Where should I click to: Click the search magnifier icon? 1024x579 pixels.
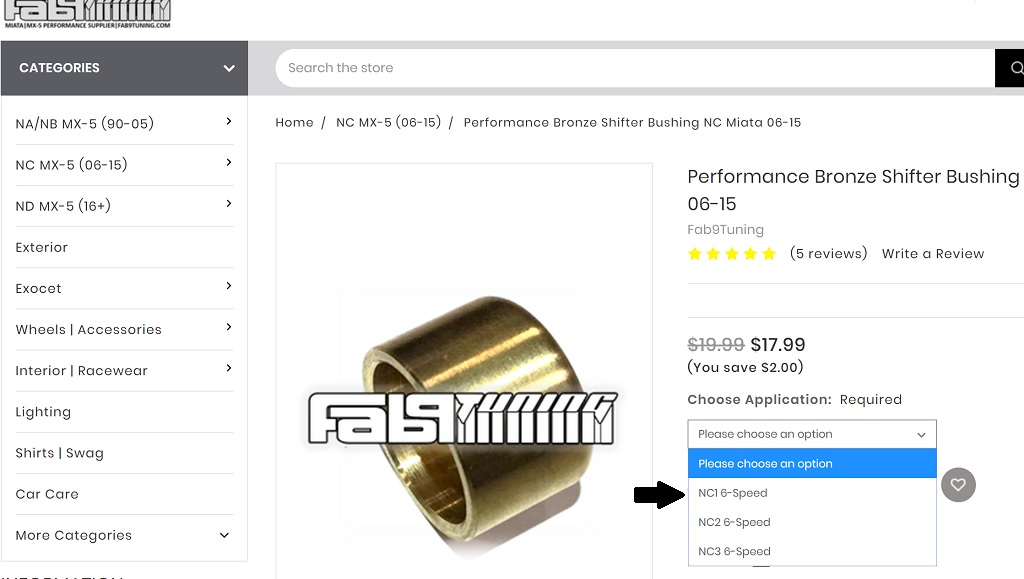[1014, 68]
